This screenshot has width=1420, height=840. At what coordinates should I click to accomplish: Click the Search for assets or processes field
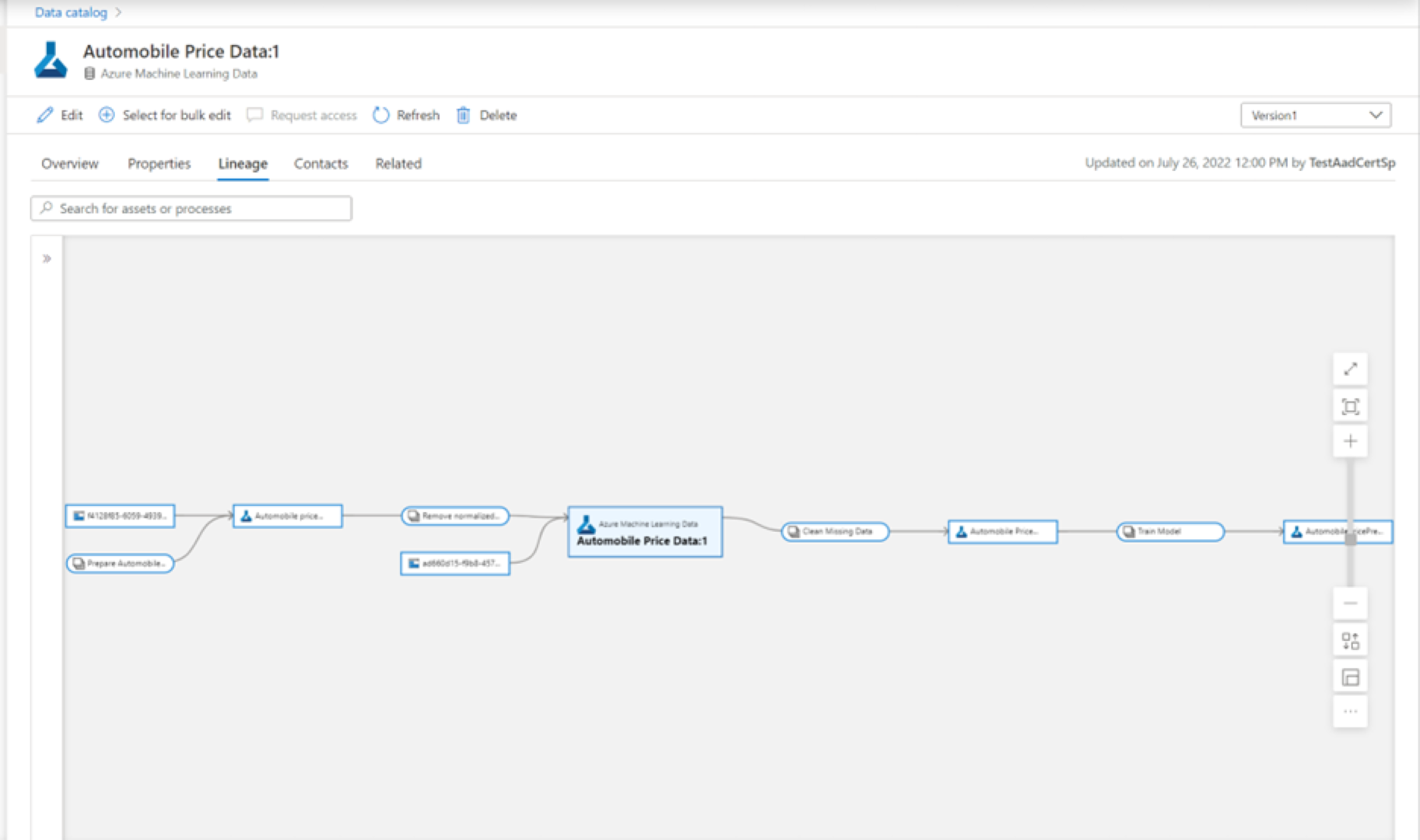191,208
